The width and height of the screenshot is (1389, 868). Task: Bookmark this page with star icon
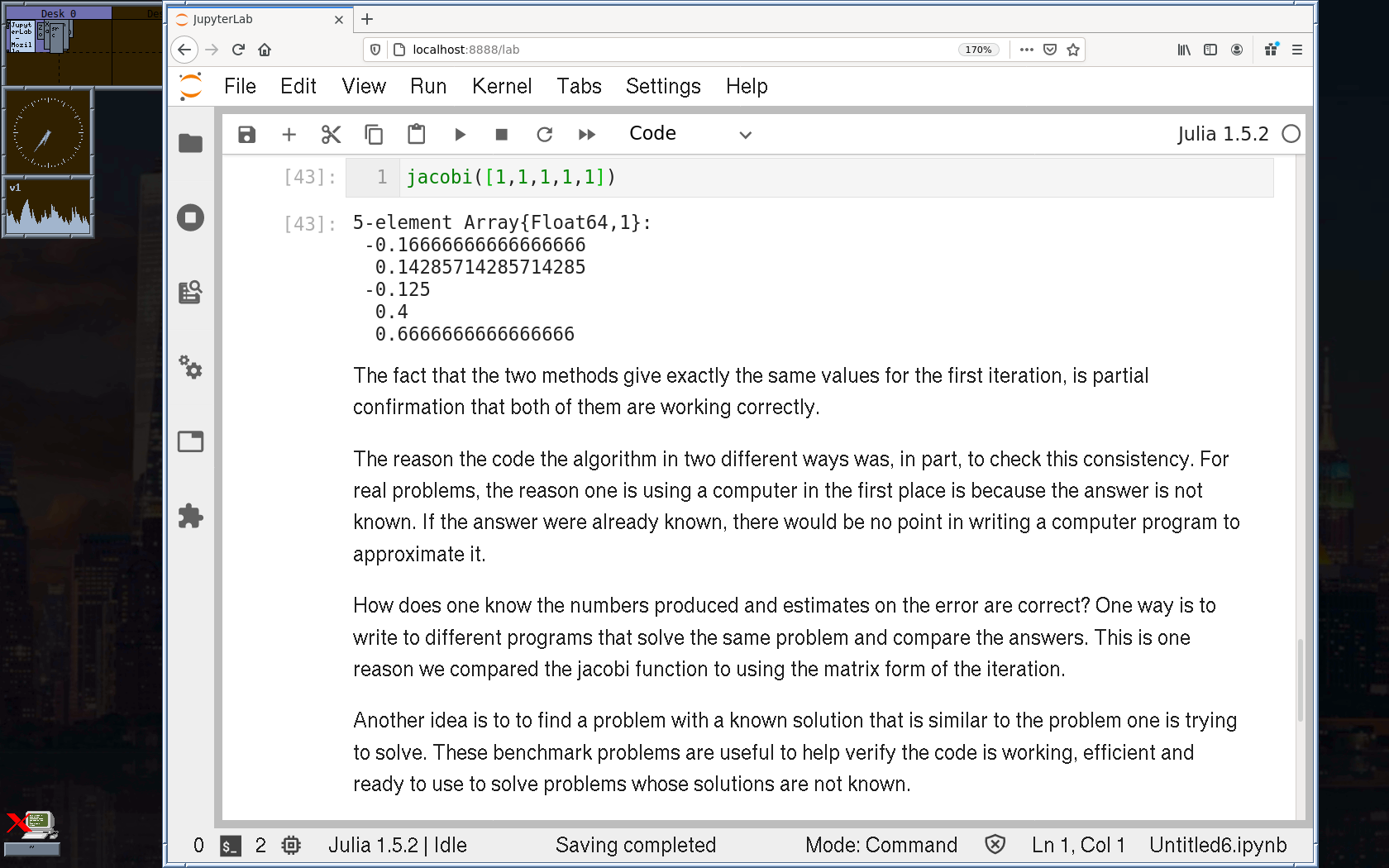tap(1073, 50)
